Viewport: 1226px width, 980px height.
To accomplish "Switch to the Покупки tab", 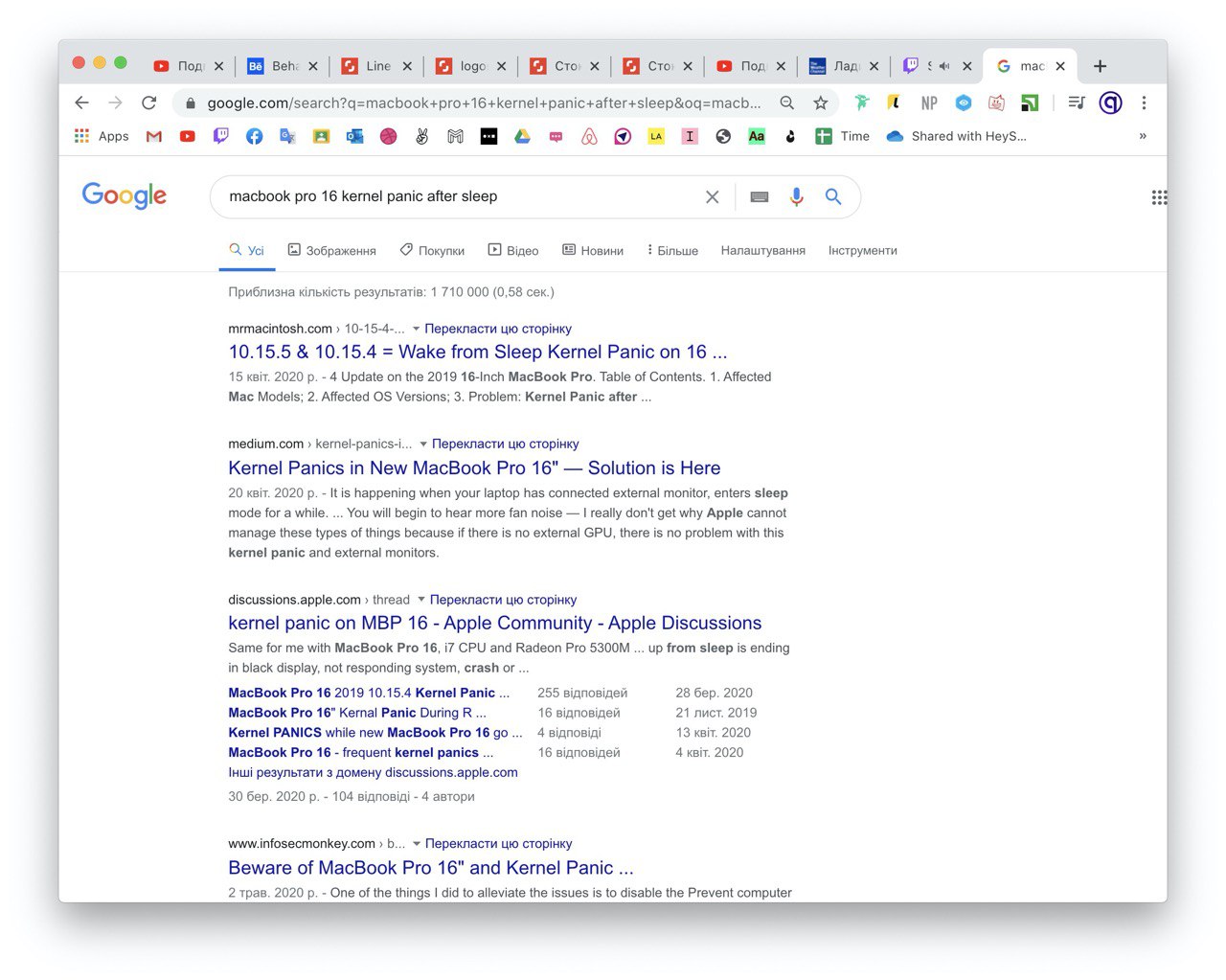I will tap(432, 250).
